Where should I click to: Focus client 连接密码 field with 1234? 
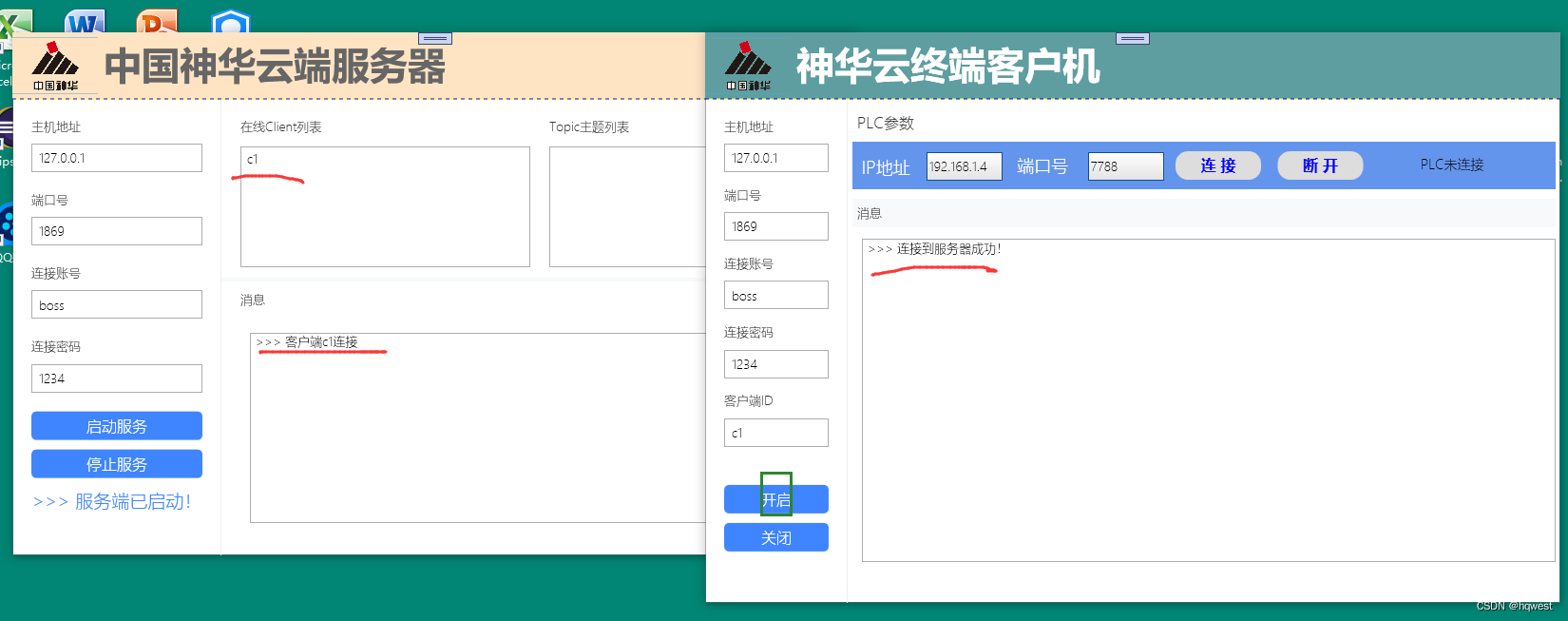[x=776, y=364]
